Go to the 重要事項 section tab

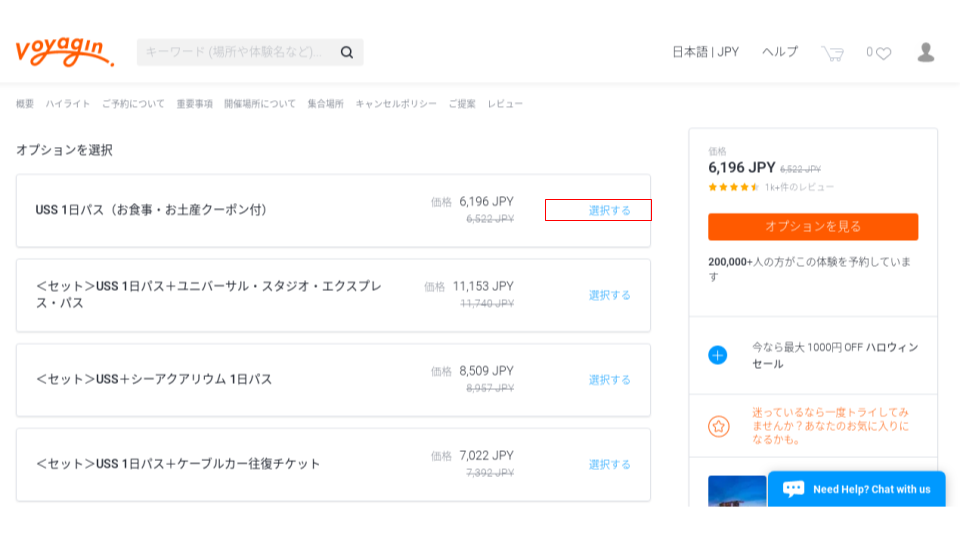[195, 104]
